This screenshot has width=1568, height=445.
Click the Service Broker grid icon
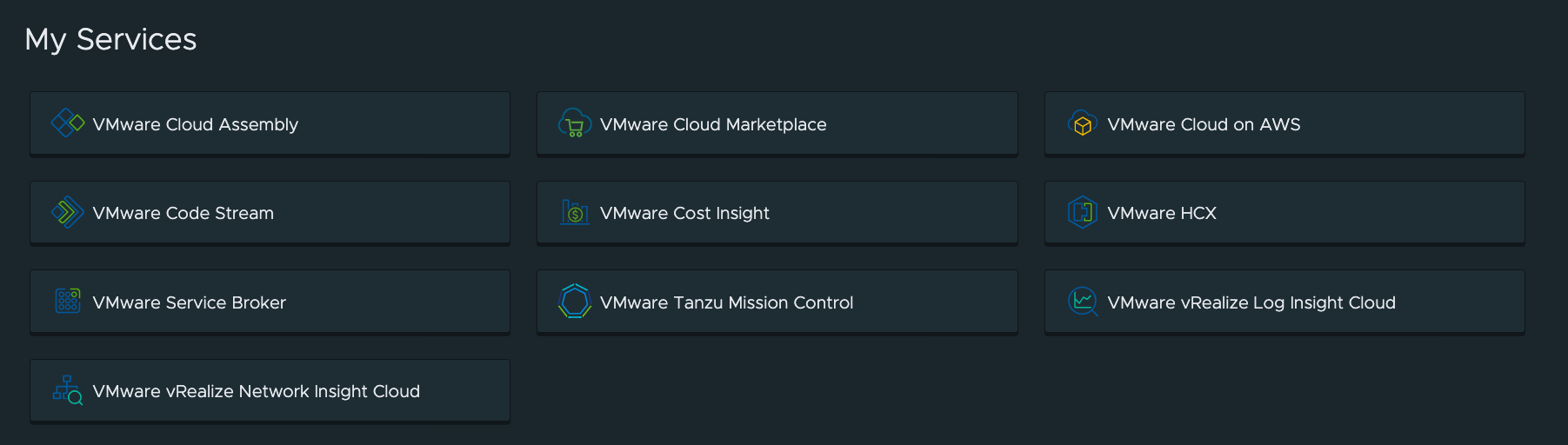pos(67,302)
